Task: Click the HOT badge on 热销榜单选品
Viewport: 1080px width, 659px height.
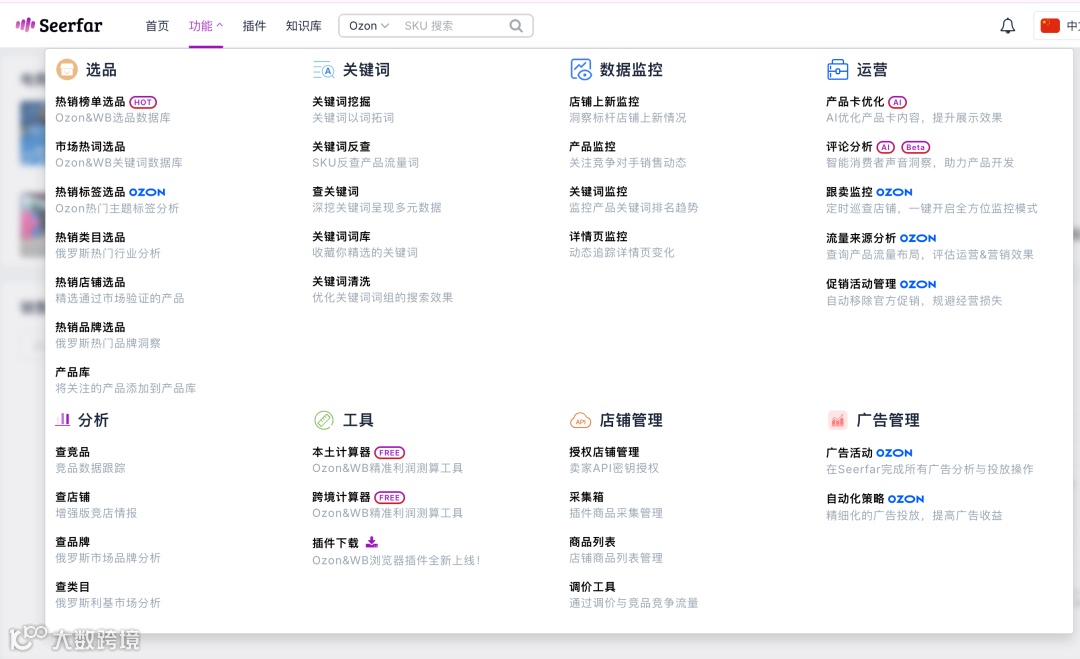Action: [143, 102]
